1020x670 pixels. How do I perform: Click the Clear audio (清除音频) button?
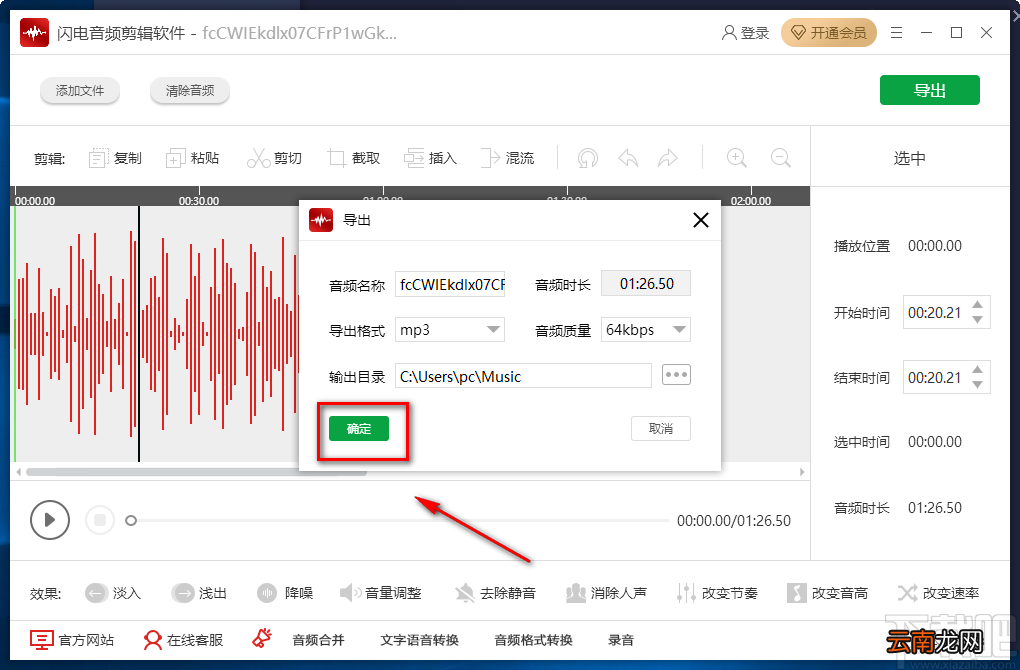click(x=190, y=90)
